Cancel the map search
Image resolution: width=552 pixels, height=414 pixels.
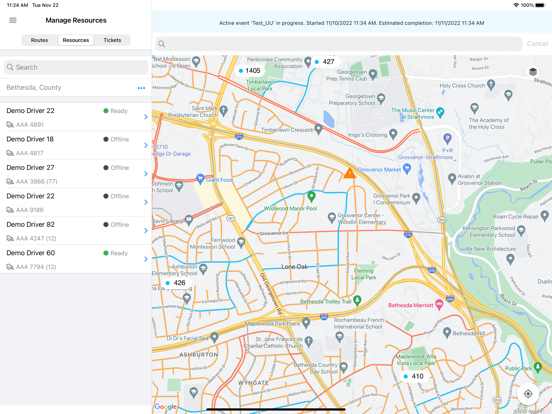coord(537,44)
